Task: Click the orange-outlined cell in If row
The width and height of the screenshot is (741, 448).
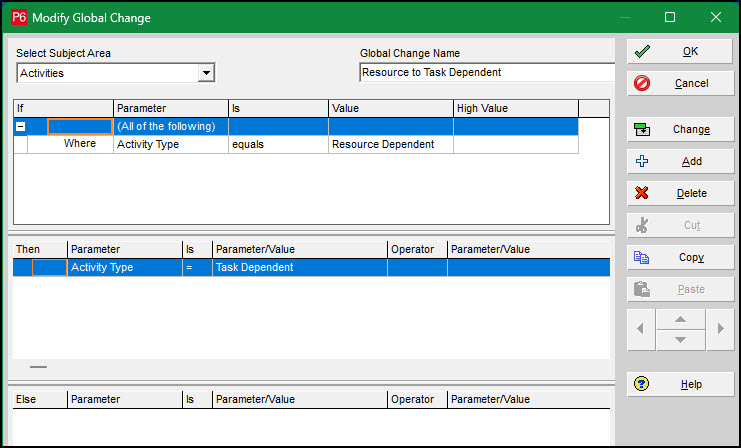Action: pos(80,127)
